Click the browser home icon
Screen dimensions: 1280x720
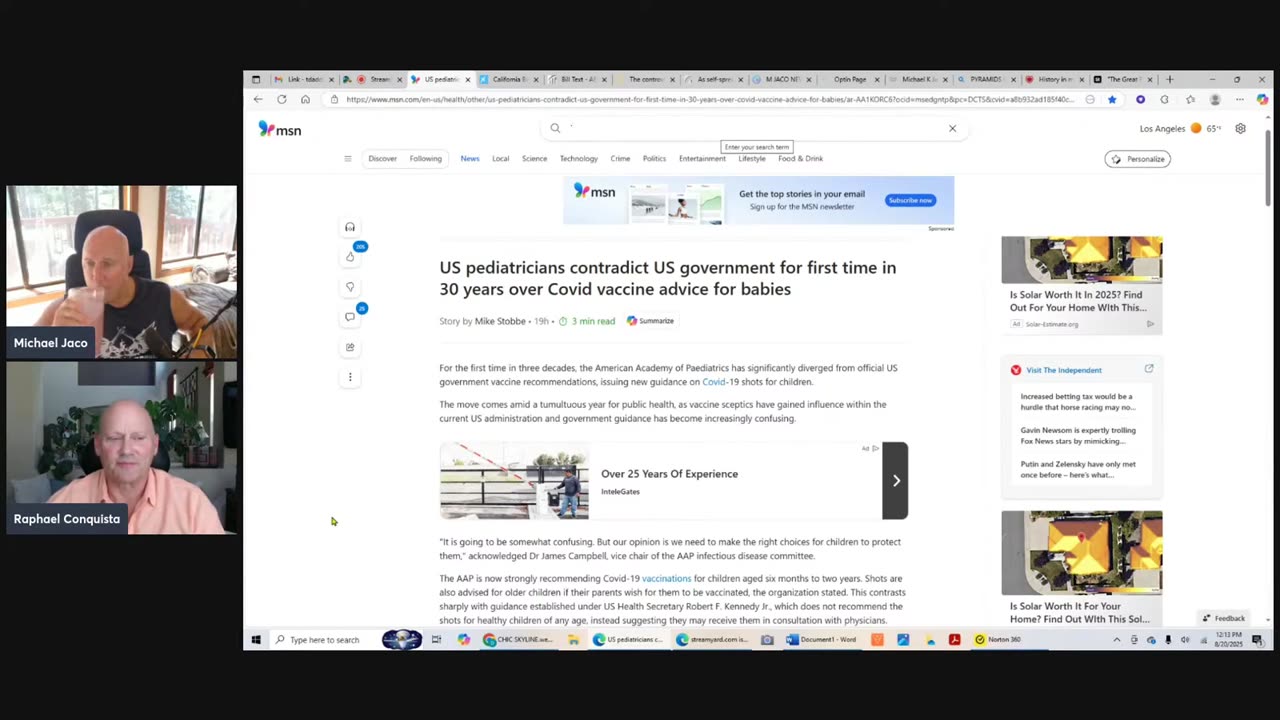305,100
